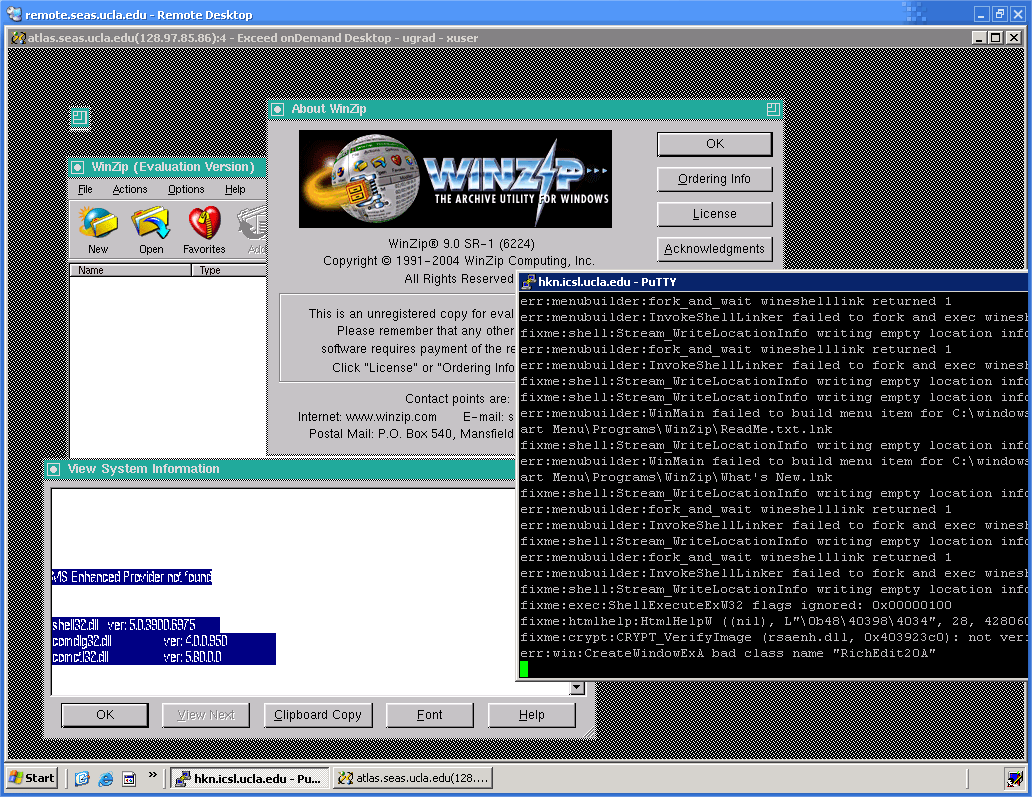Click the Windows Start button
The width and height of the screenshot is (1032, 797).
point(32,779)
